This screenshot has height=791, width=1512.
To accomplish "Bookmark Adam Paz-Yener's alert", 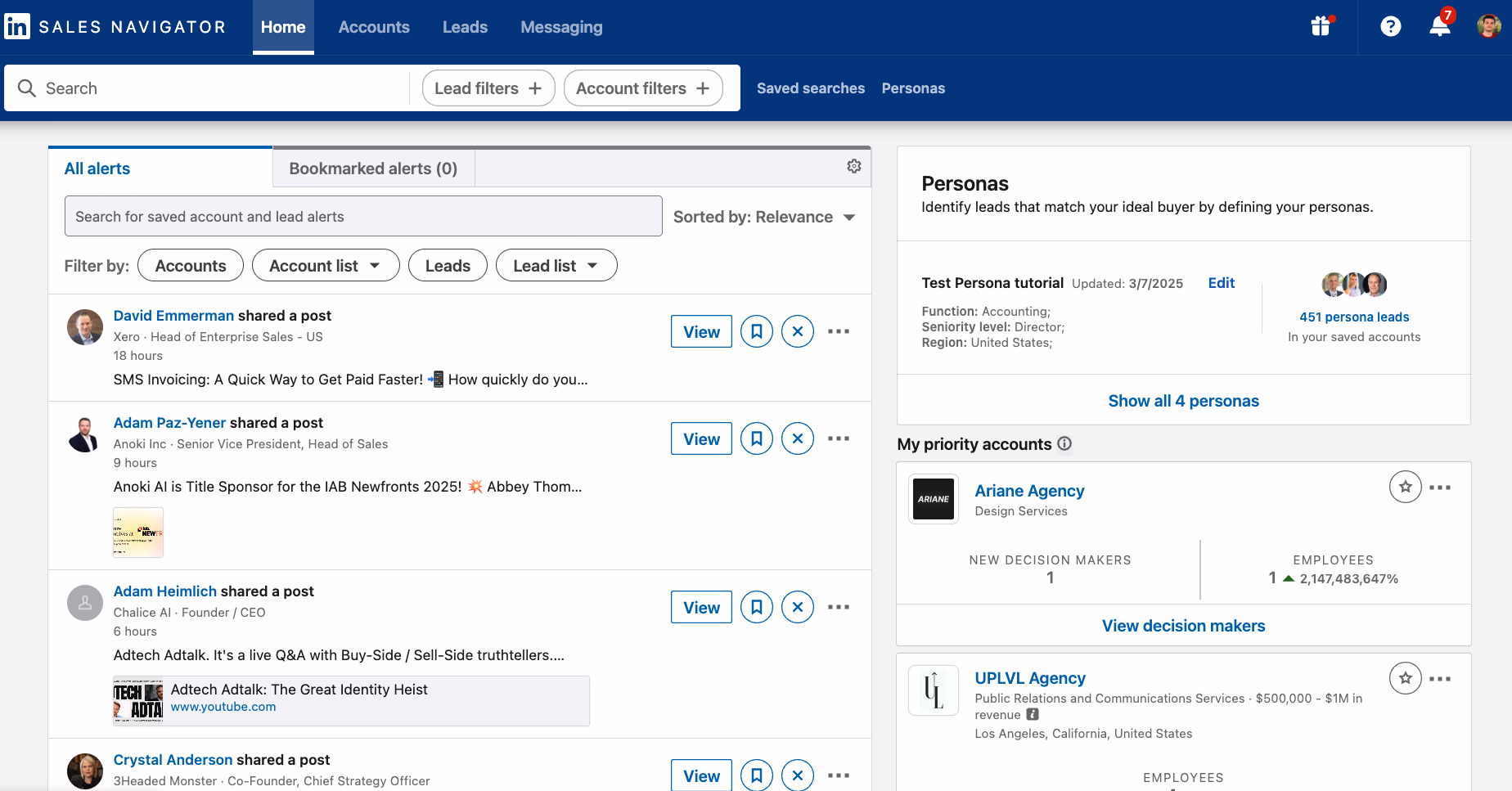I will [x=757, y=438].
